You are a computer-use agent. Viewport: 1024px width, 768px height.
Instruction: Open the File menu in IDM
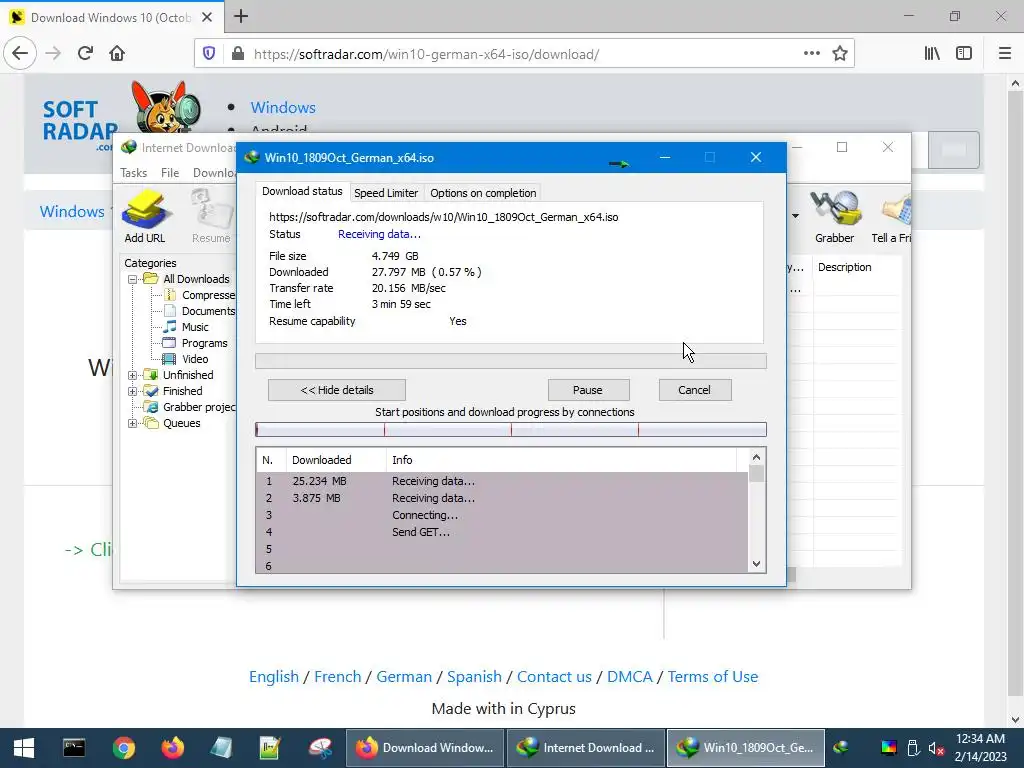[170, 173]
